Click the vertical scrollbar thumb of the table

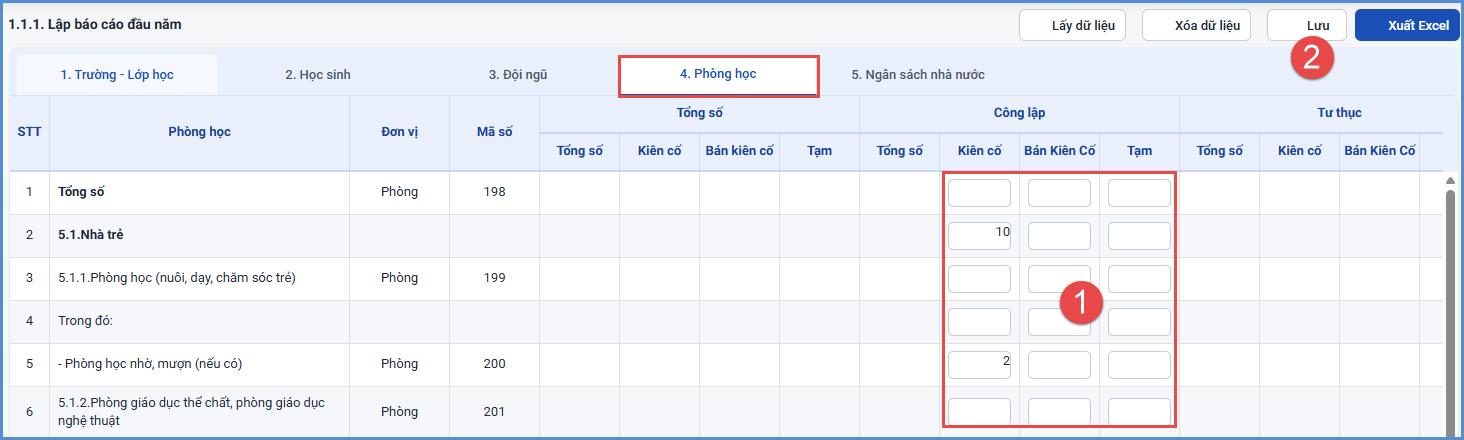[x=1450, y=312]
